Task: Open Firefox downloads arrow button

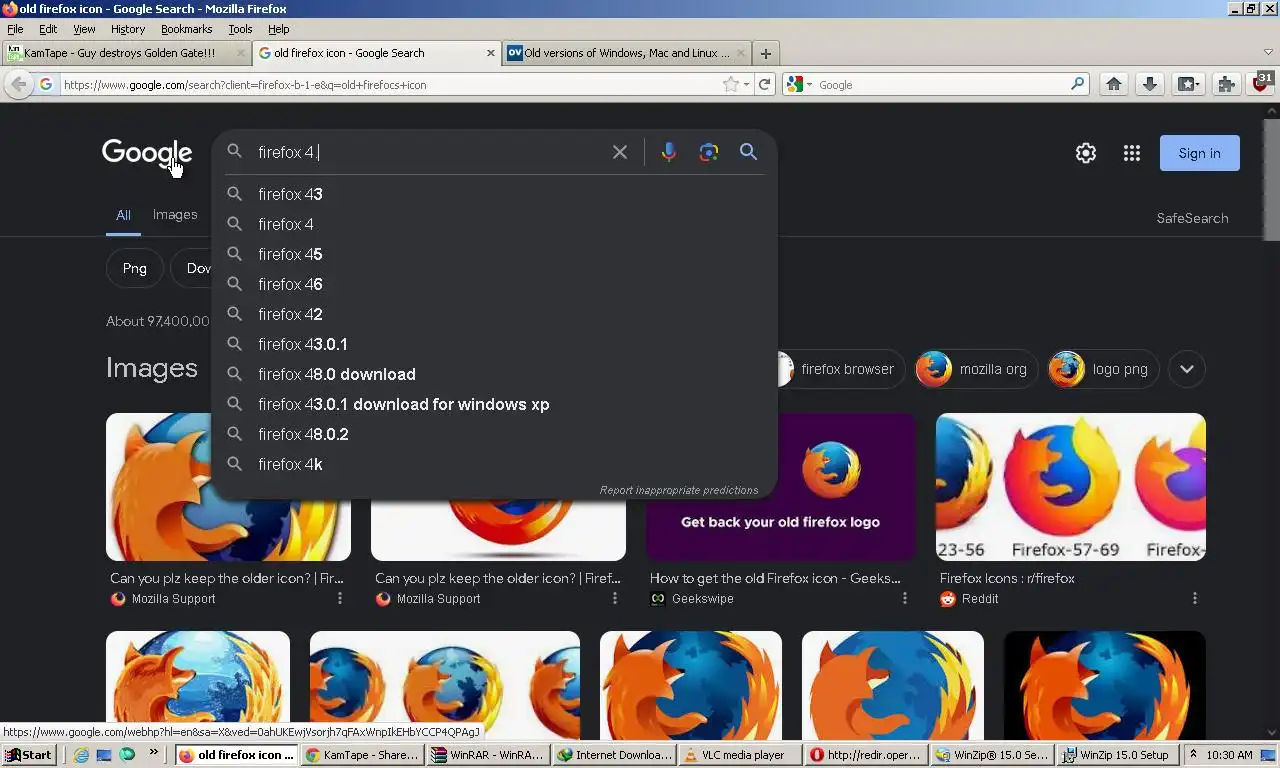Action: pos(1150,85)
